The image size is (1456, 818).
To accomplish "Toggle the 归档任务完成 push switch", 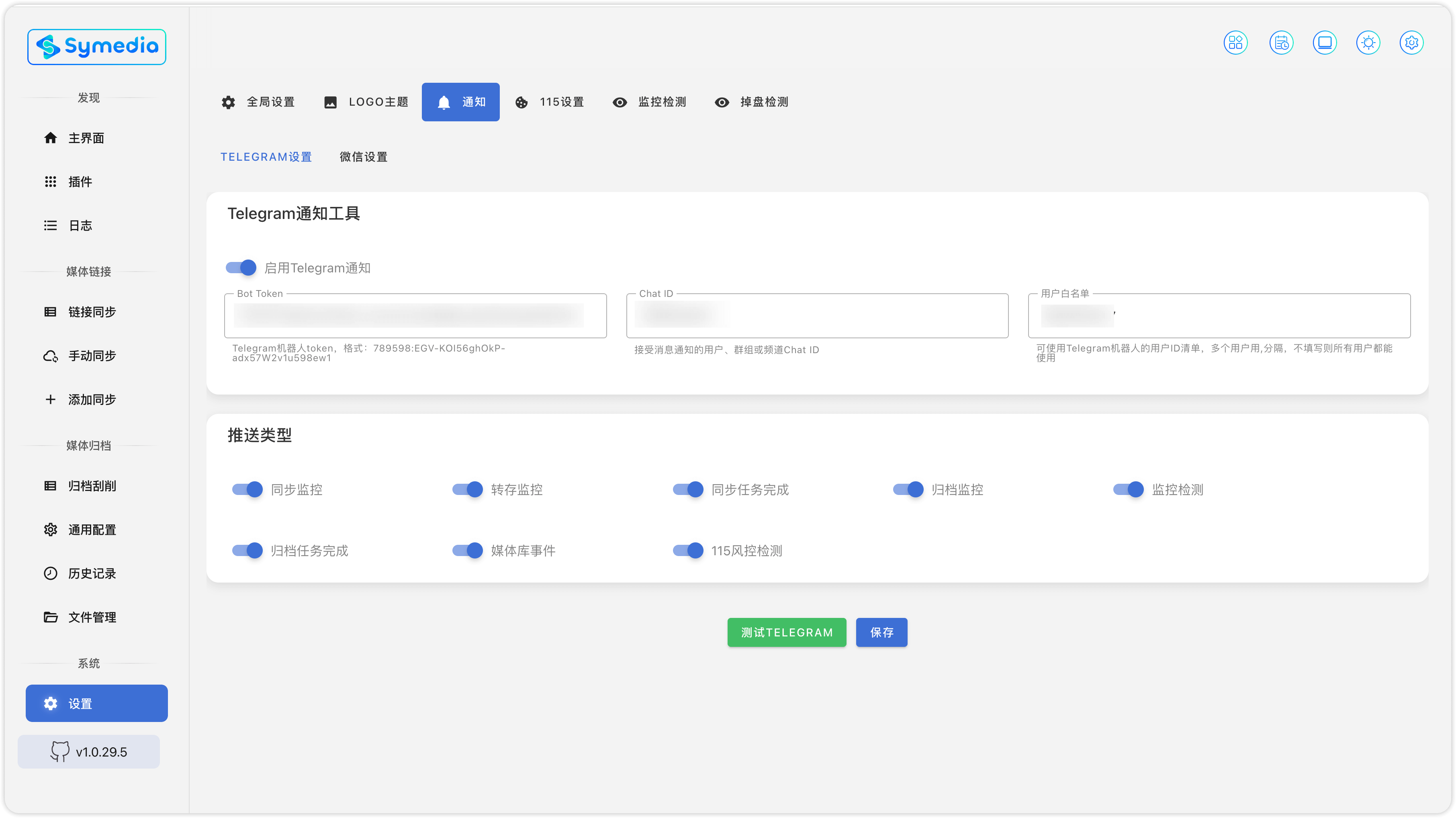I will click(247, 550).
